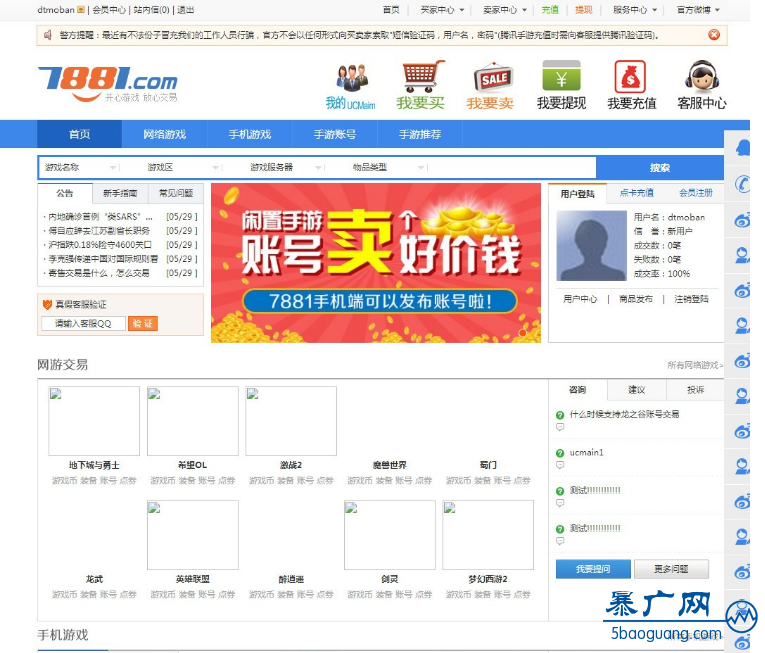This screenshot has height=653, width=765.
Task: Click the speaker icon in the notice bar
Action: click(x=48, y=35)
